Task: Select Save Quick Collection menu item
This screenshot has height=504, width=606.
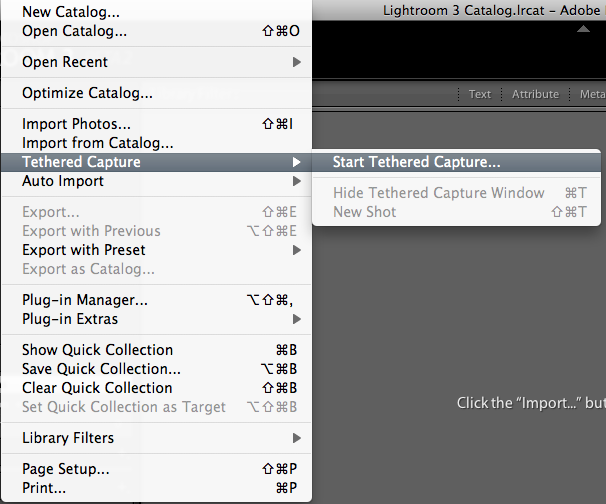Action: tap(101, 369)
